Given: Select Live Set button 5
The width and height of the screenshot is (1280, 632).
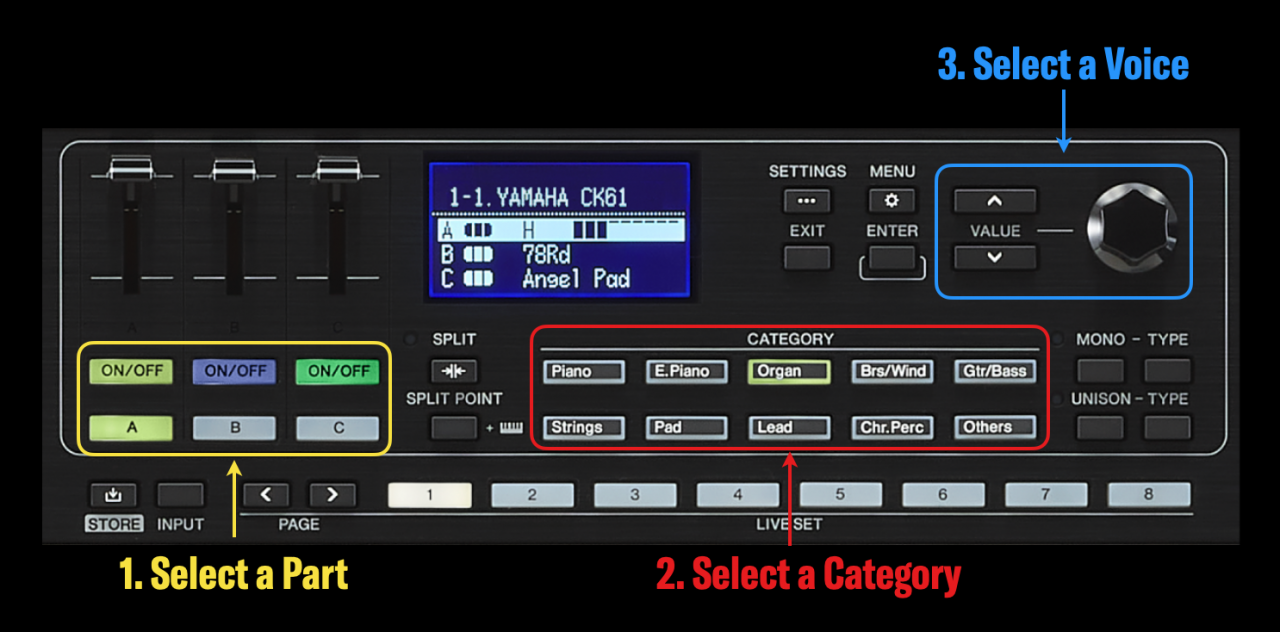Looking at the screenshot, I should pyautogui.click(x=841, y=494).
